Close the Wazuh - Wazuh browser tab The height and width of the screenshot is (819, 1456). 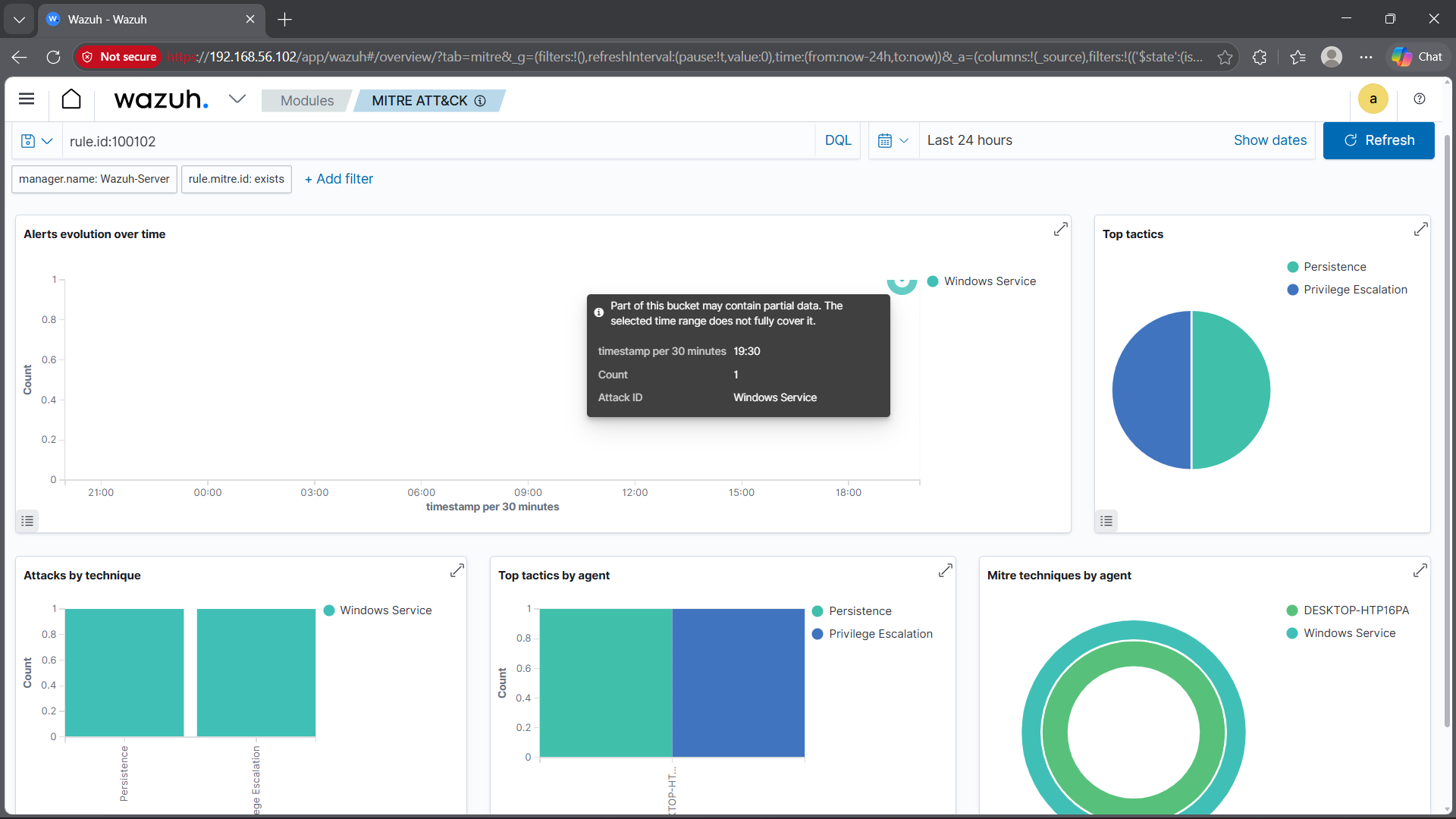click(x=250, y=19)
